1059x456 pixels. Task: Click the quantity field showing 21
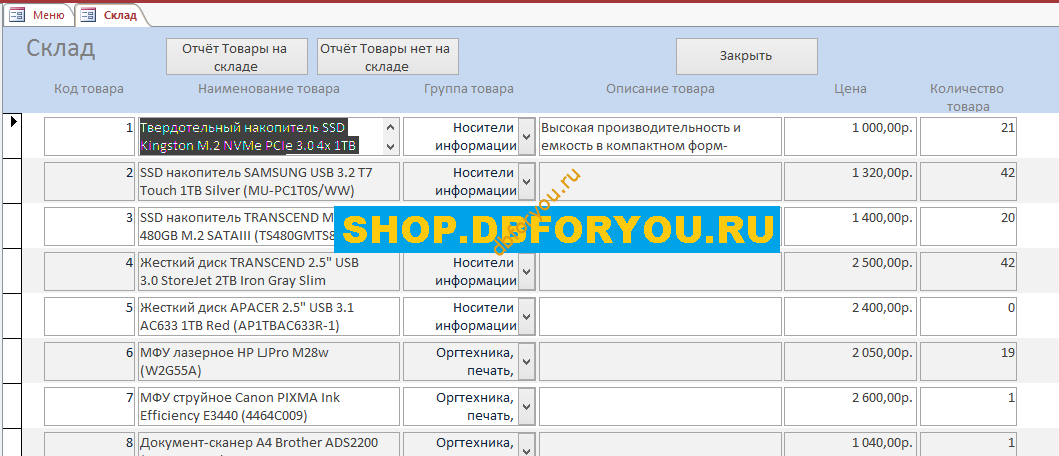tap(968, 136)
